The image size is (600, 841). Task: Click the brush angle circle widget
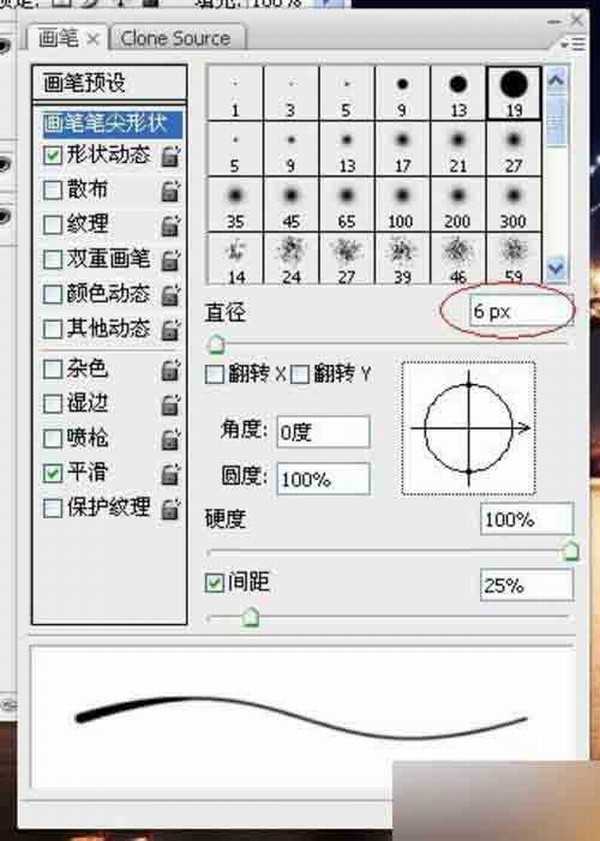pos(469,428)
